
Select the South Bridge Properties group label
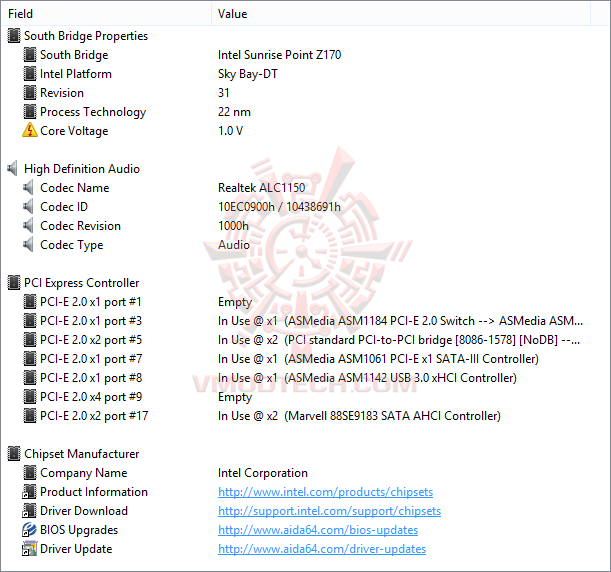point(86,36)
